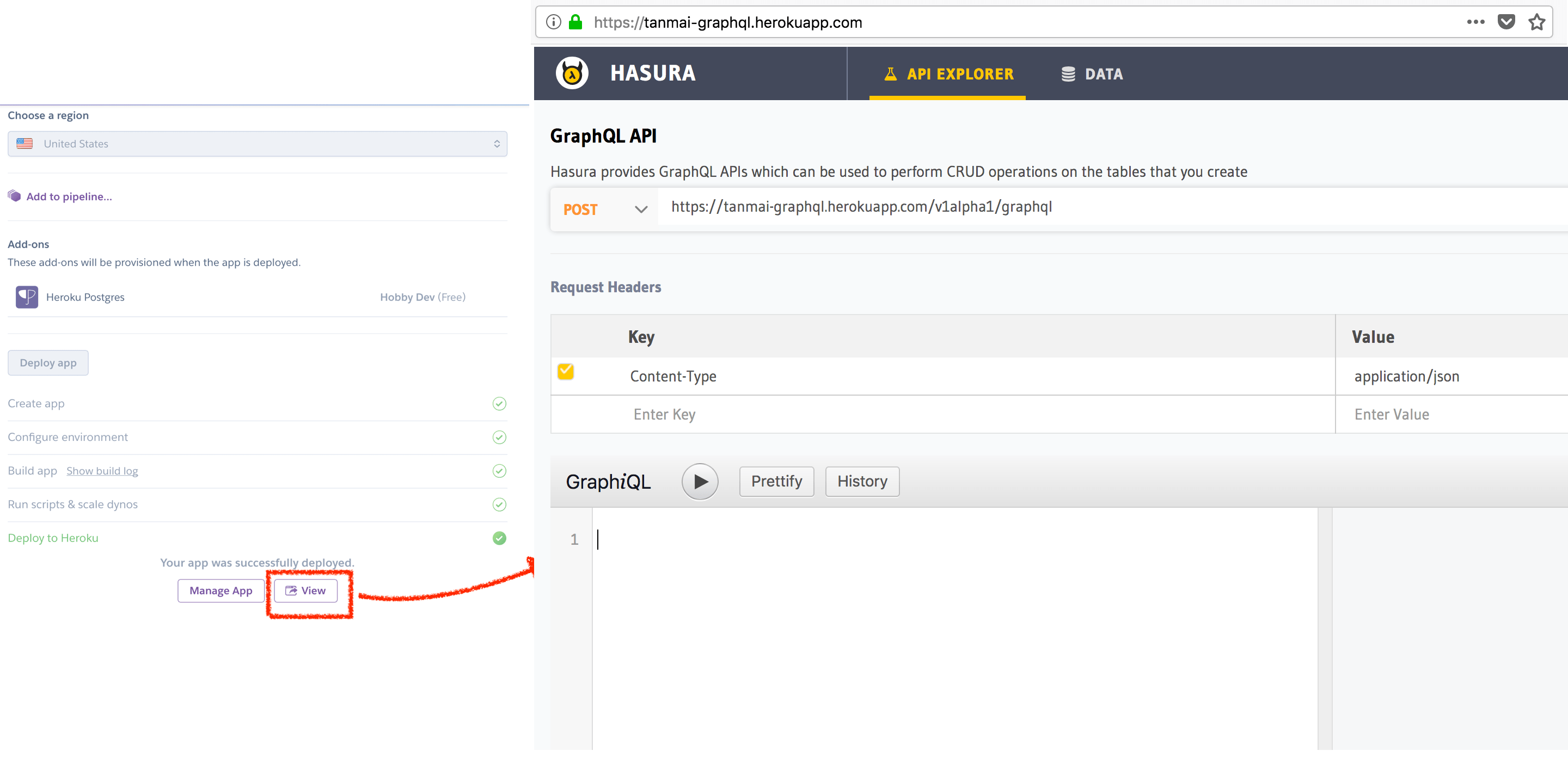
Task: Select the API Explorer tab
Action: [x=948, y=74]
